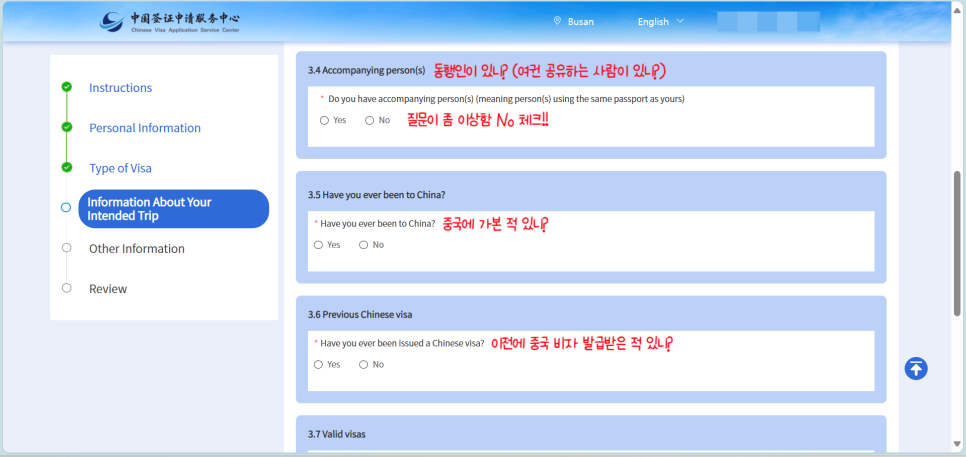Open the English language dropdown
The height and width of the screenshot is (457, 966).
[x=660, y=22]
